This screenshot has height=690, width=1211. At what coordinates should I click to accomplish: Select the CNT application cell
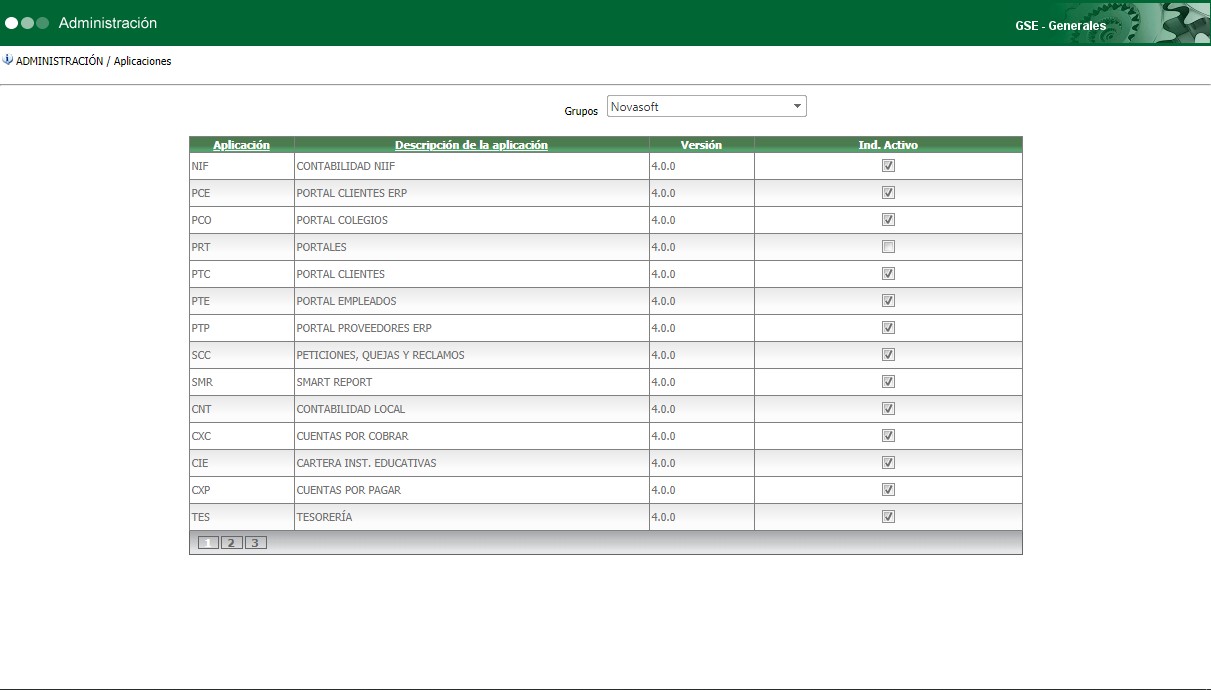coord(242,409)
